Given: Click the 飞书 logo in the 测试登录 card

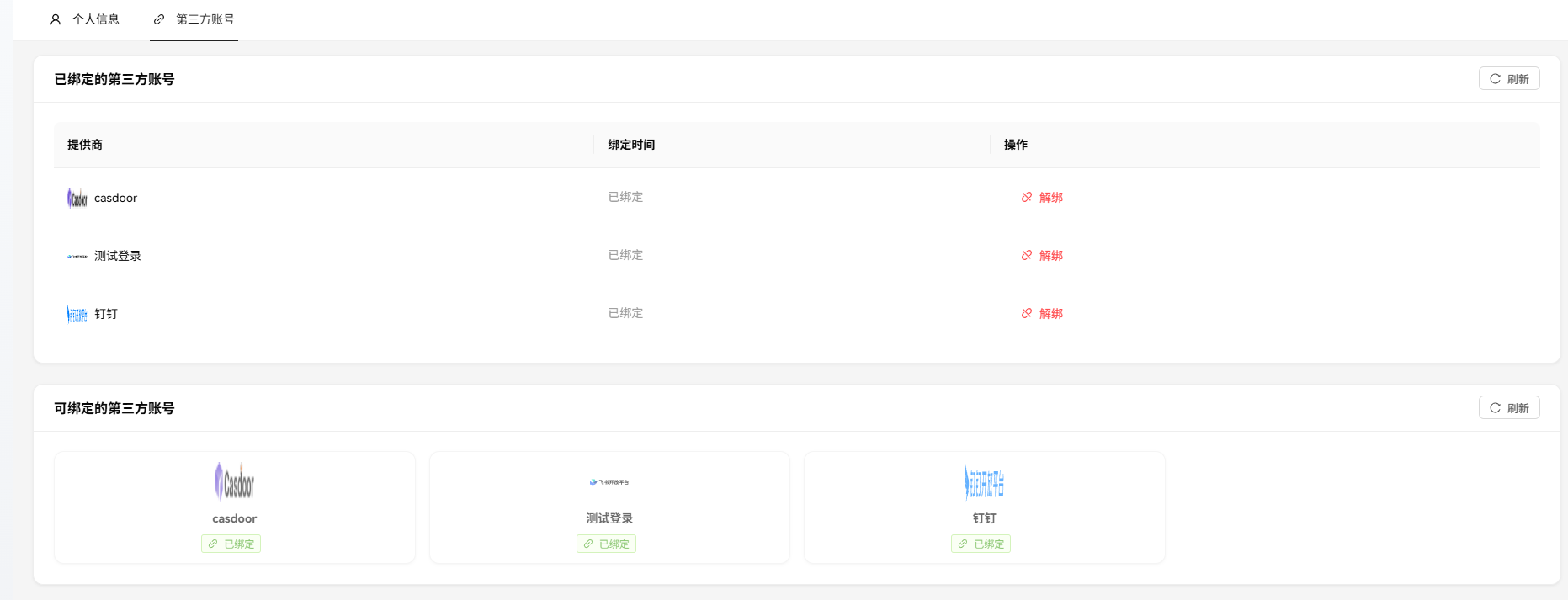Looking at the screenshot, I should tap(609, 482).
